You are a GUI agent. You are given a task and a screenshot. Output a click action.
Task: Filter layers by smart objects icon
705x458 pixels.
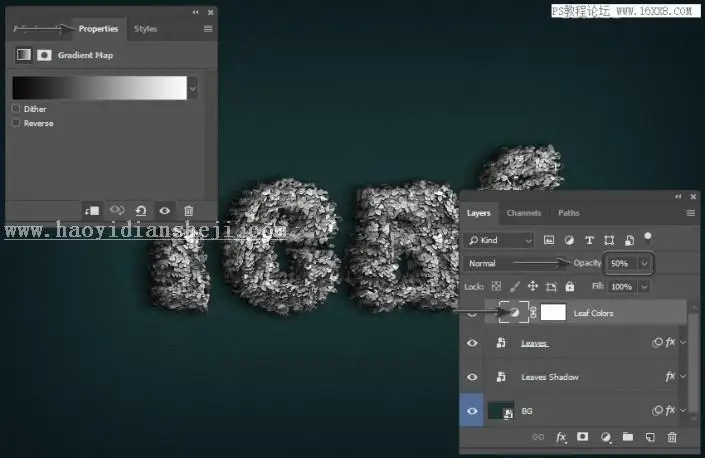pyautogui.click(x=629, y=240)
